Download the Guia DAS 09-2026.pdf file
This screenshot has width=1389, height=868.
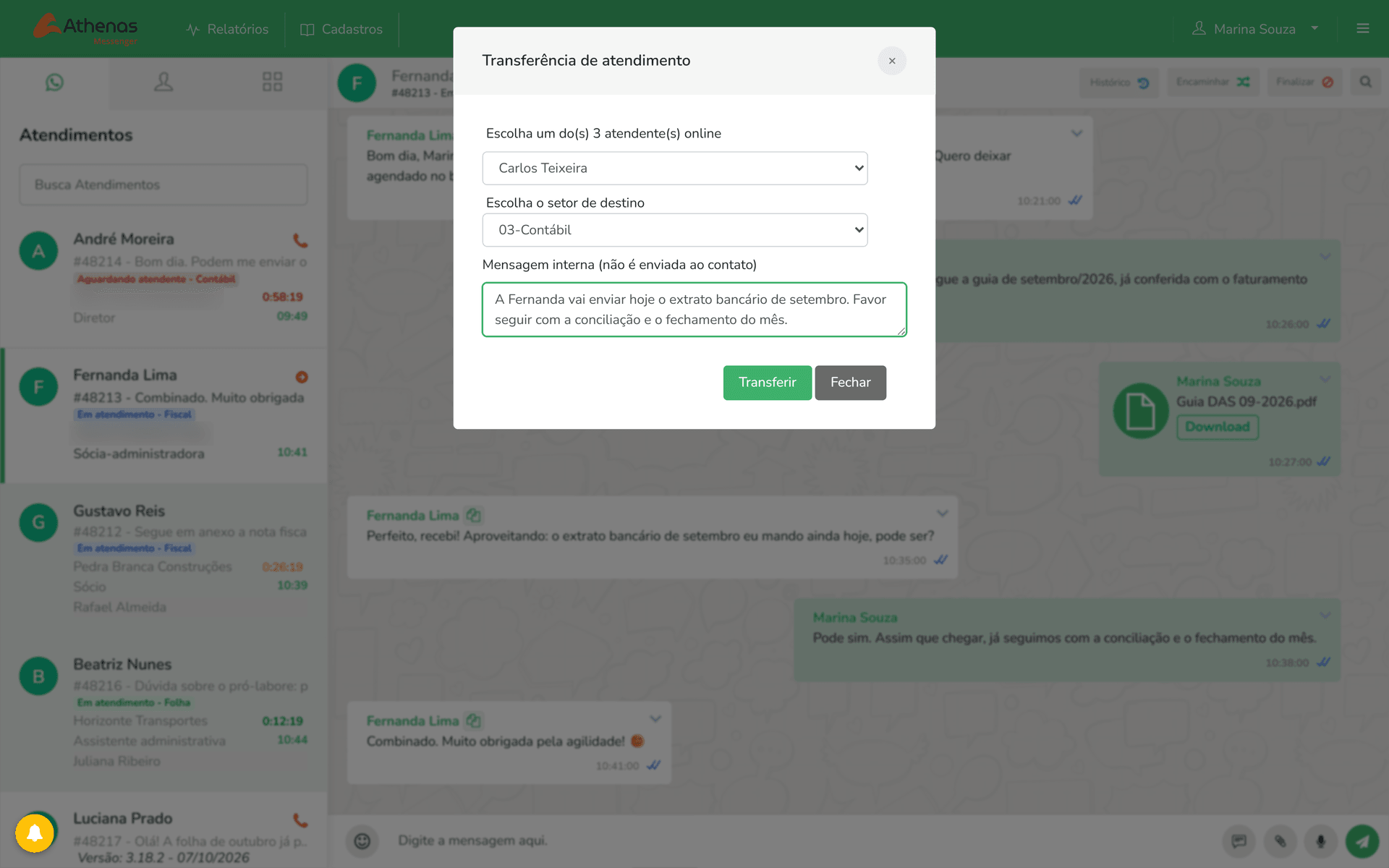click(1218, 427)
